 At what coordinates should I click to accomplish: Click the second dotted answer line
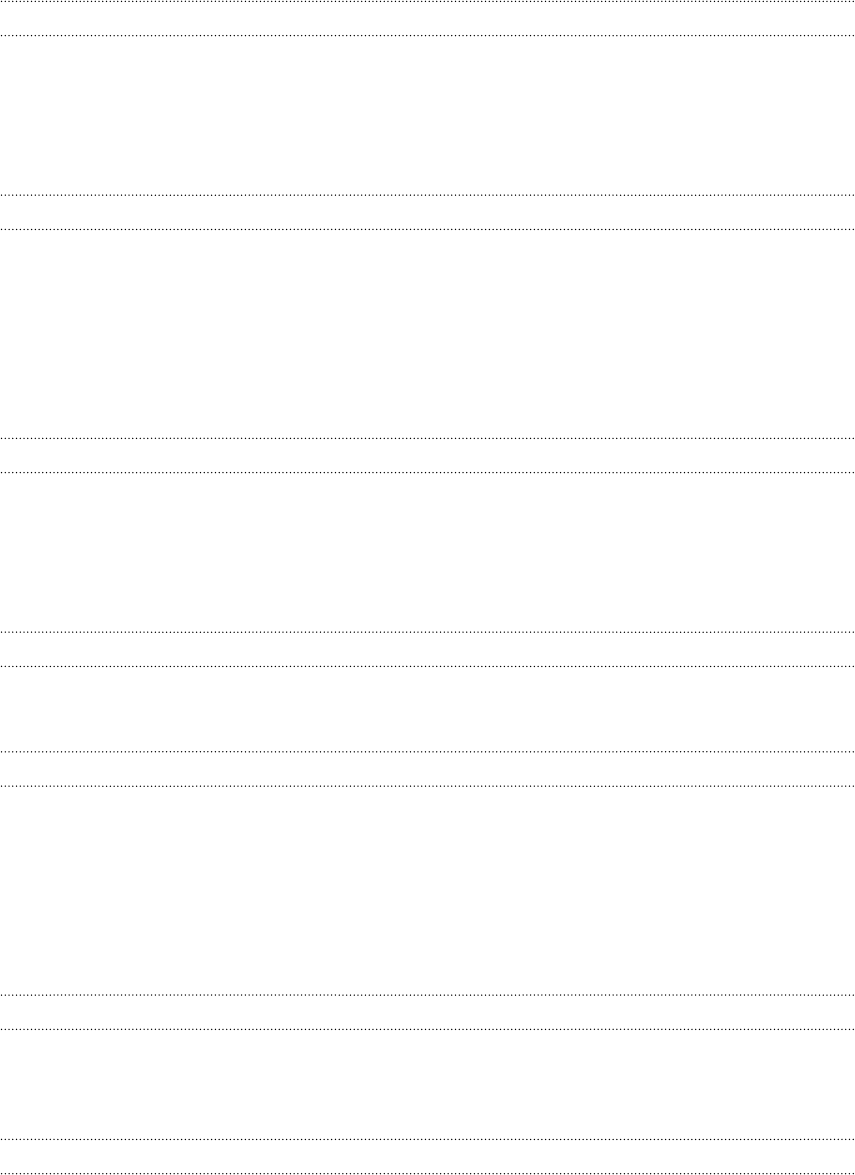(x=427, y=35)
